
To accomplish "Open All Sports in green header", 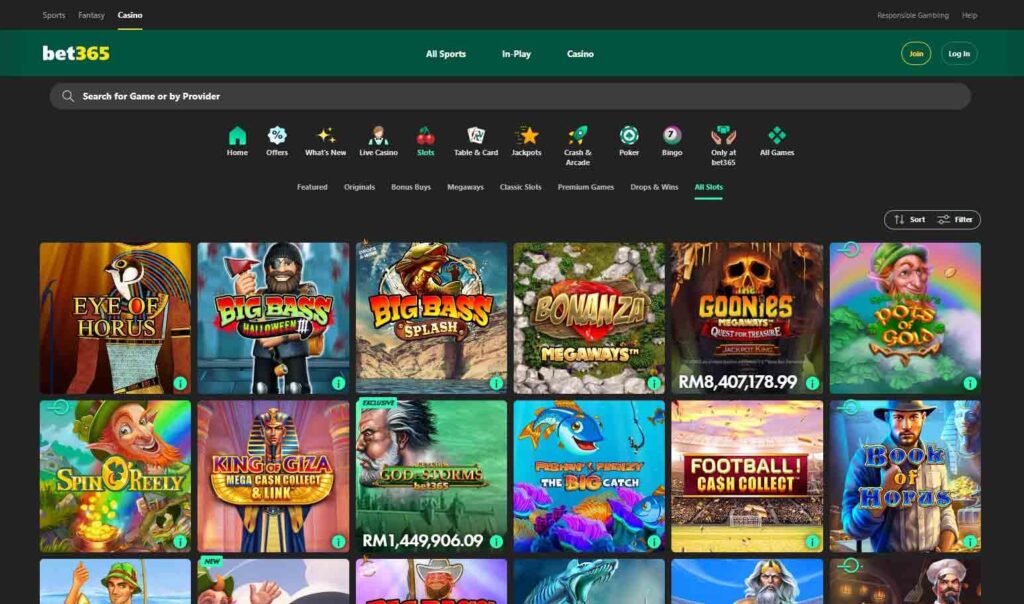I will coord(446,54).
